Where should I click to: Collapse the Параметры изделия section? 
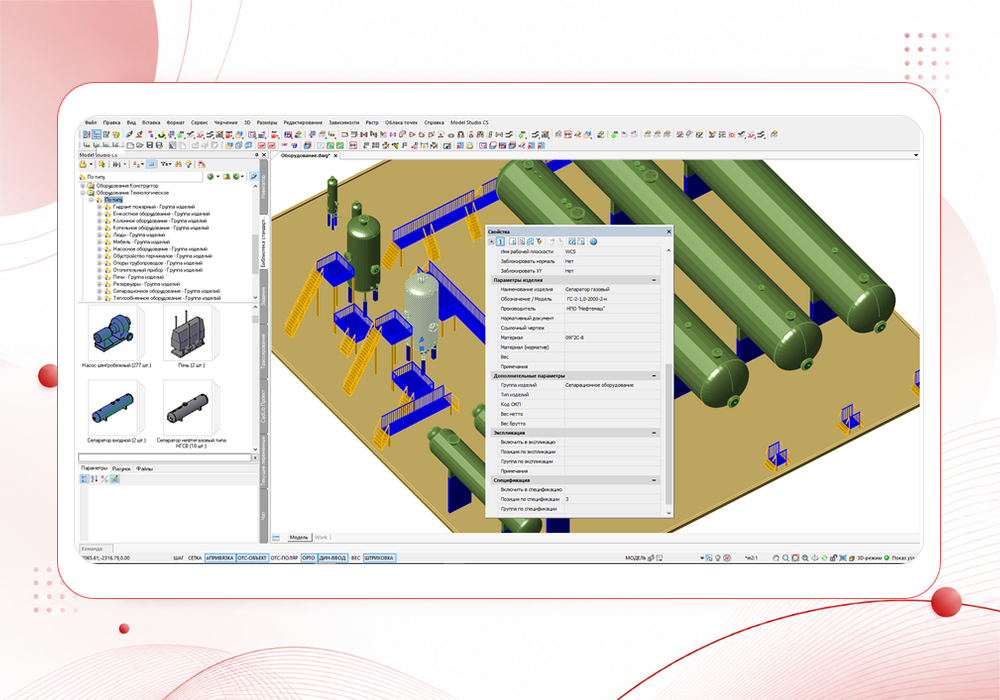(x=654, y=280)
